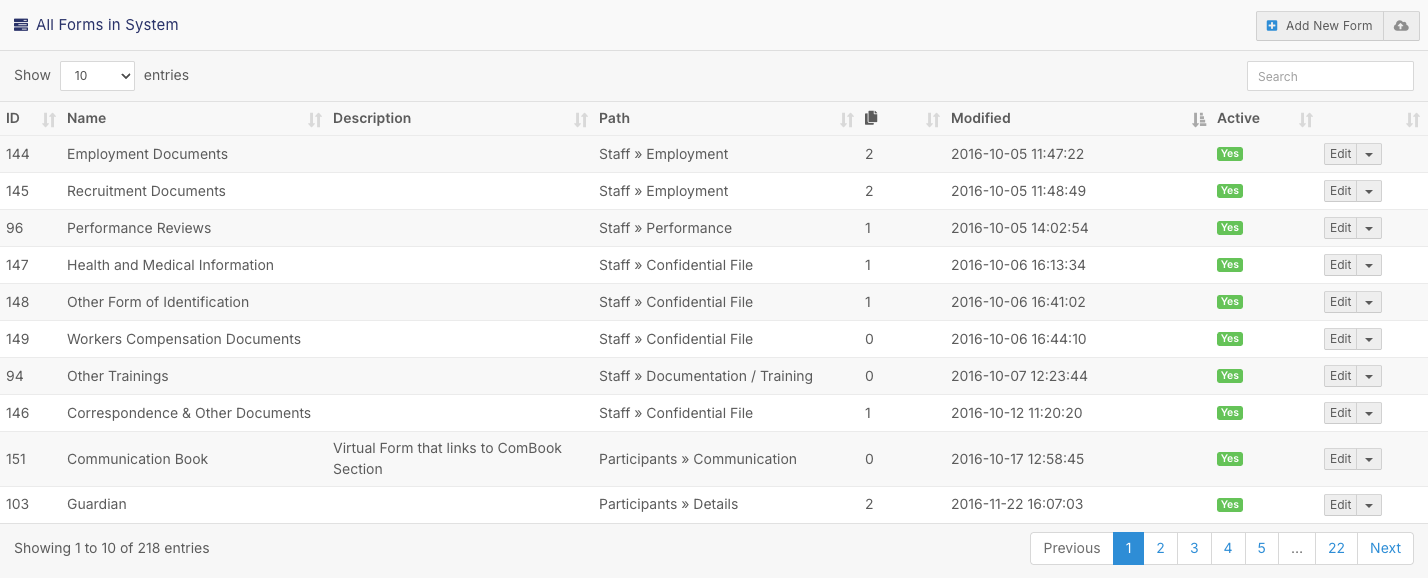
Task: Sort by Path column arrows
Action: click(847, 120)
